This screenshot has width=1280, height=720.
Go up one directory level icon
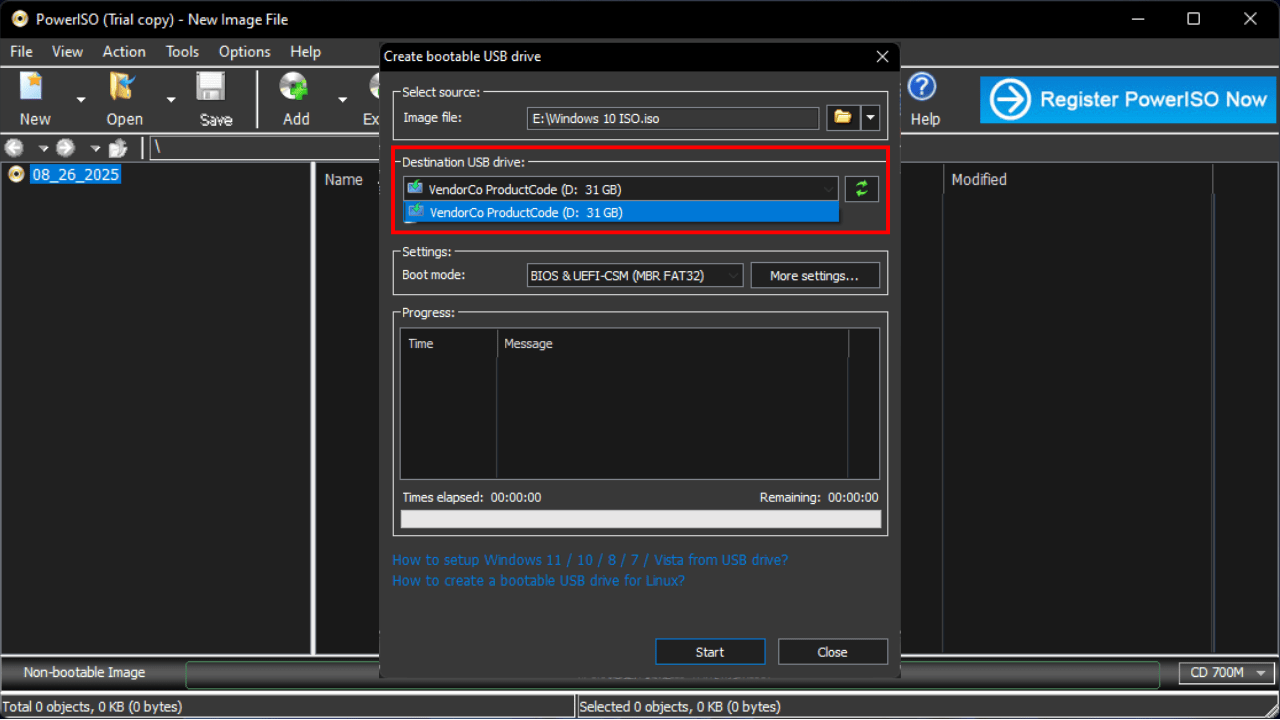117,147
